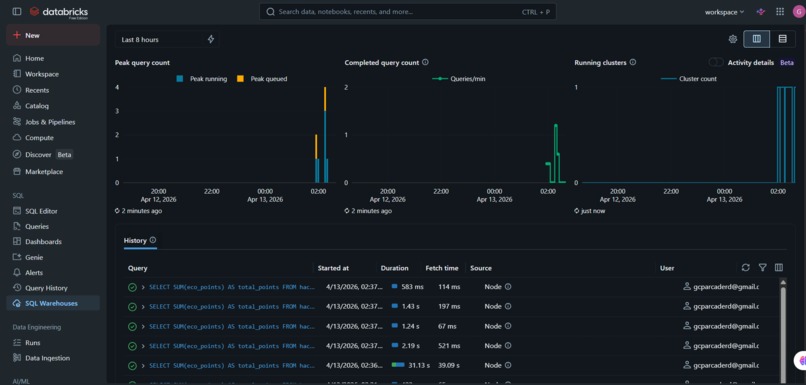Open Query History in the sidebar

point(53,288)
